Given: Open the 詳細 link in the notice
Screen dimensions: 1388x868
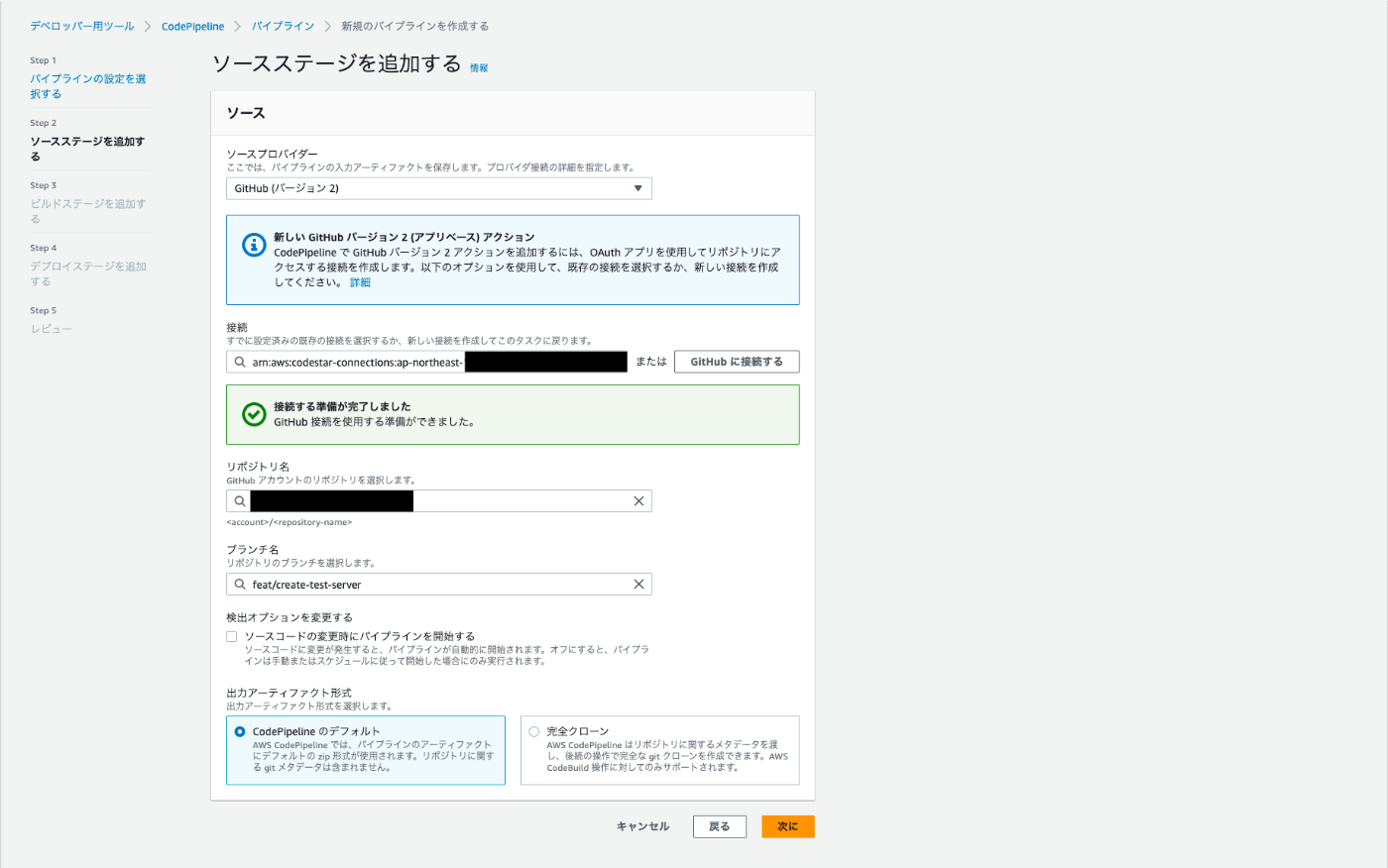Looking at the screenshot, I should [x=360, y=282].
